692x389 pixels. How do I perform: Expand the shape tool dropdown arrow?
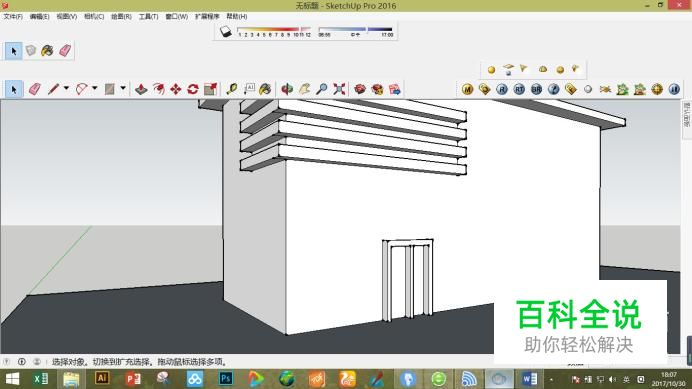pos(123,88)
